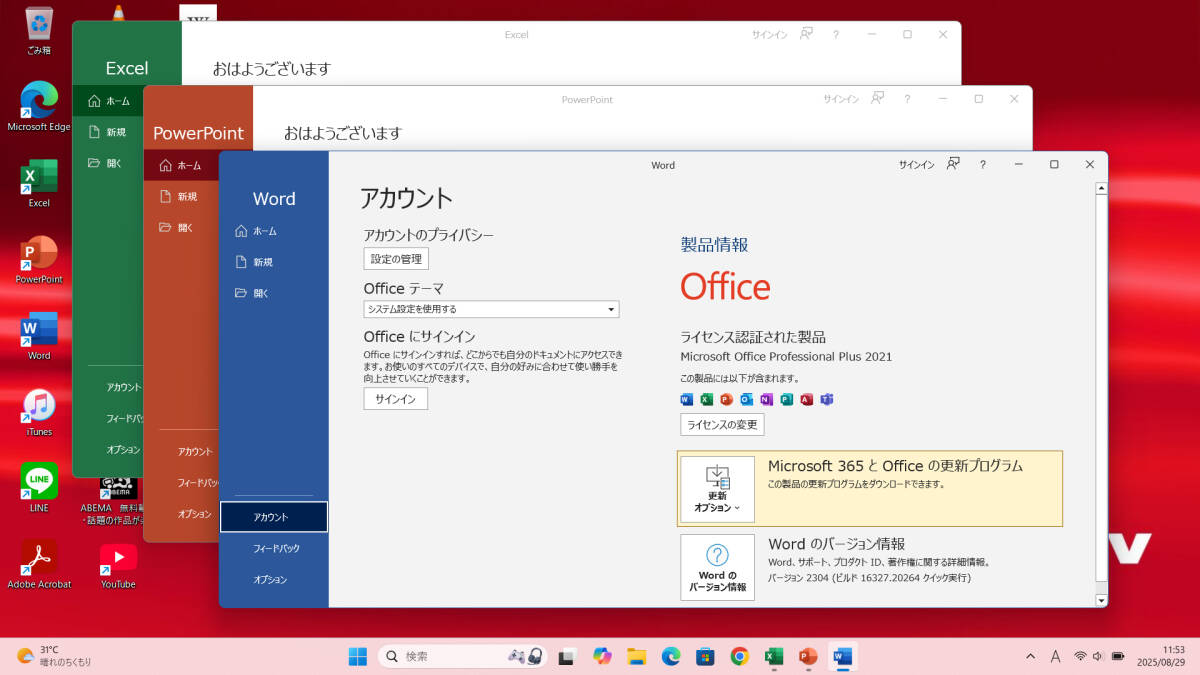Click サインイン in Word title bar
Viewport: 1200px width, 675px height.
(916, 165)
